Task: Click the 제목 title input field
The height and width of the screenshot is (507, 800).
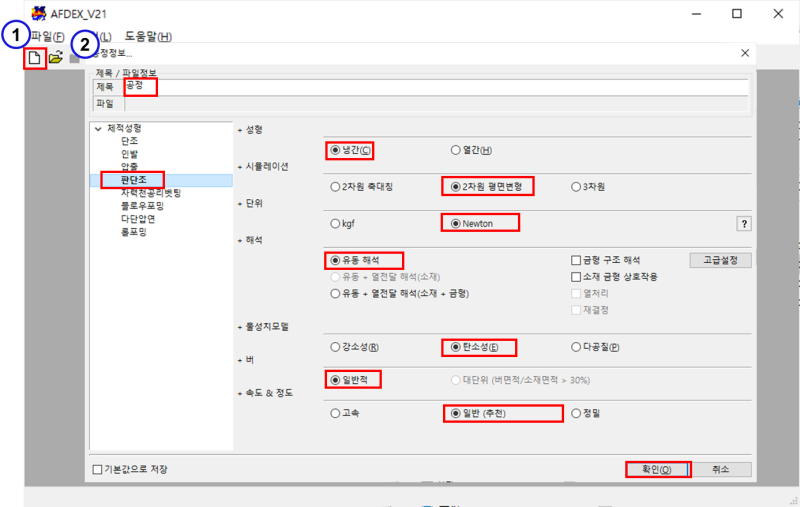Action: 450,87
